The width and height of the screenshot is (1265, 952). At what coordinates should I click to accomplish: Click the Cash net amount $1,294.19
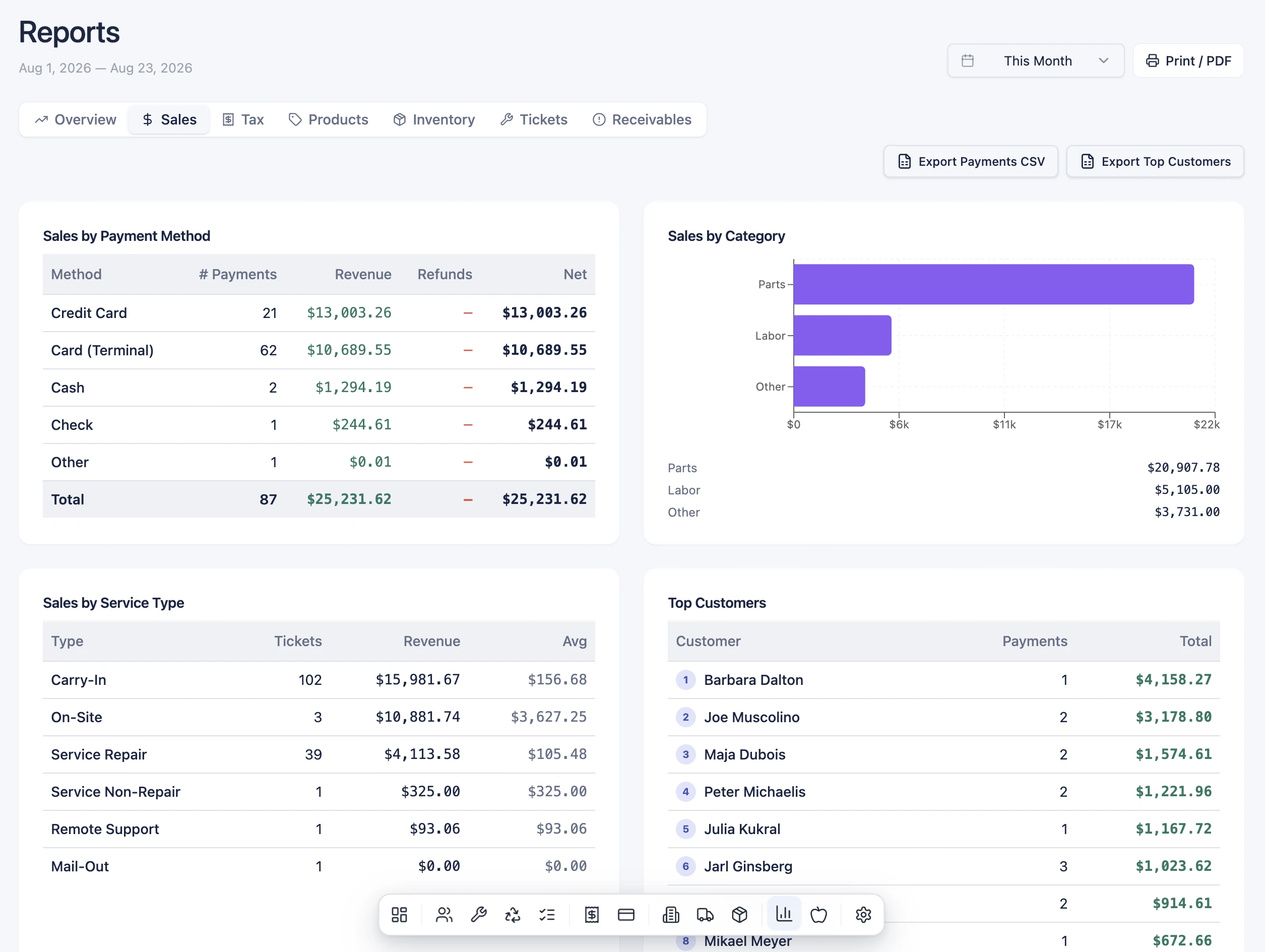pyautogui.click(x=548, y=387)
